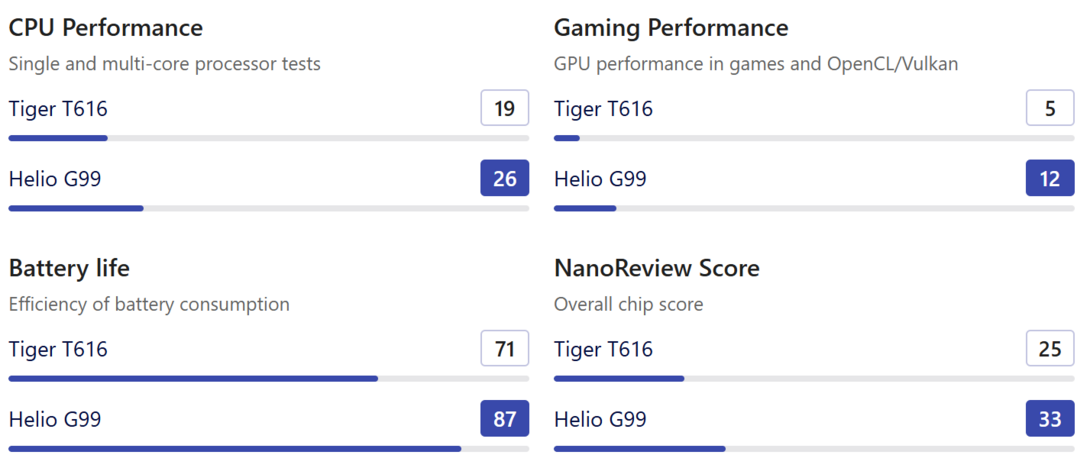The image size is (1090, 471).
Task: Click the NanoReview Score heading
Action: pos(656,268)
